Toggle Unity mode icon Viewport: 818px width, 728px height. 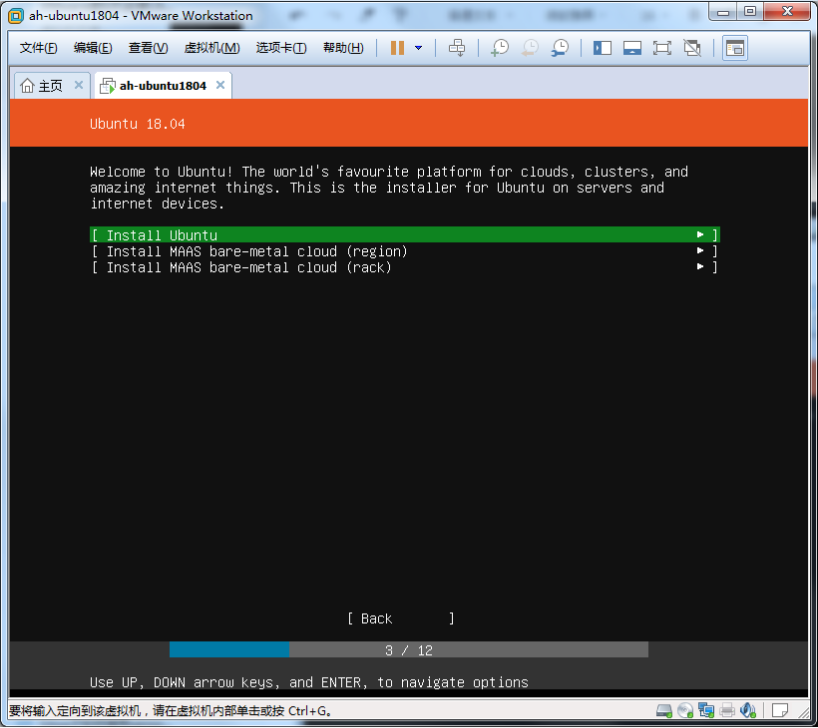pos(692,48)
